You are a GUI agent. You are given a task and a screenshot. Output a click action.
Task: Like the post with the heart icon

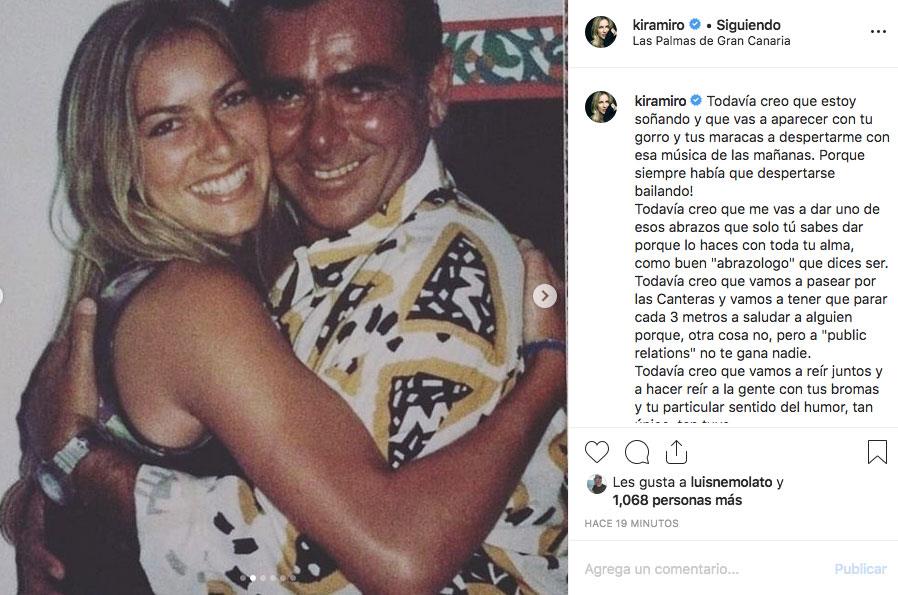(x=597, y=453)
